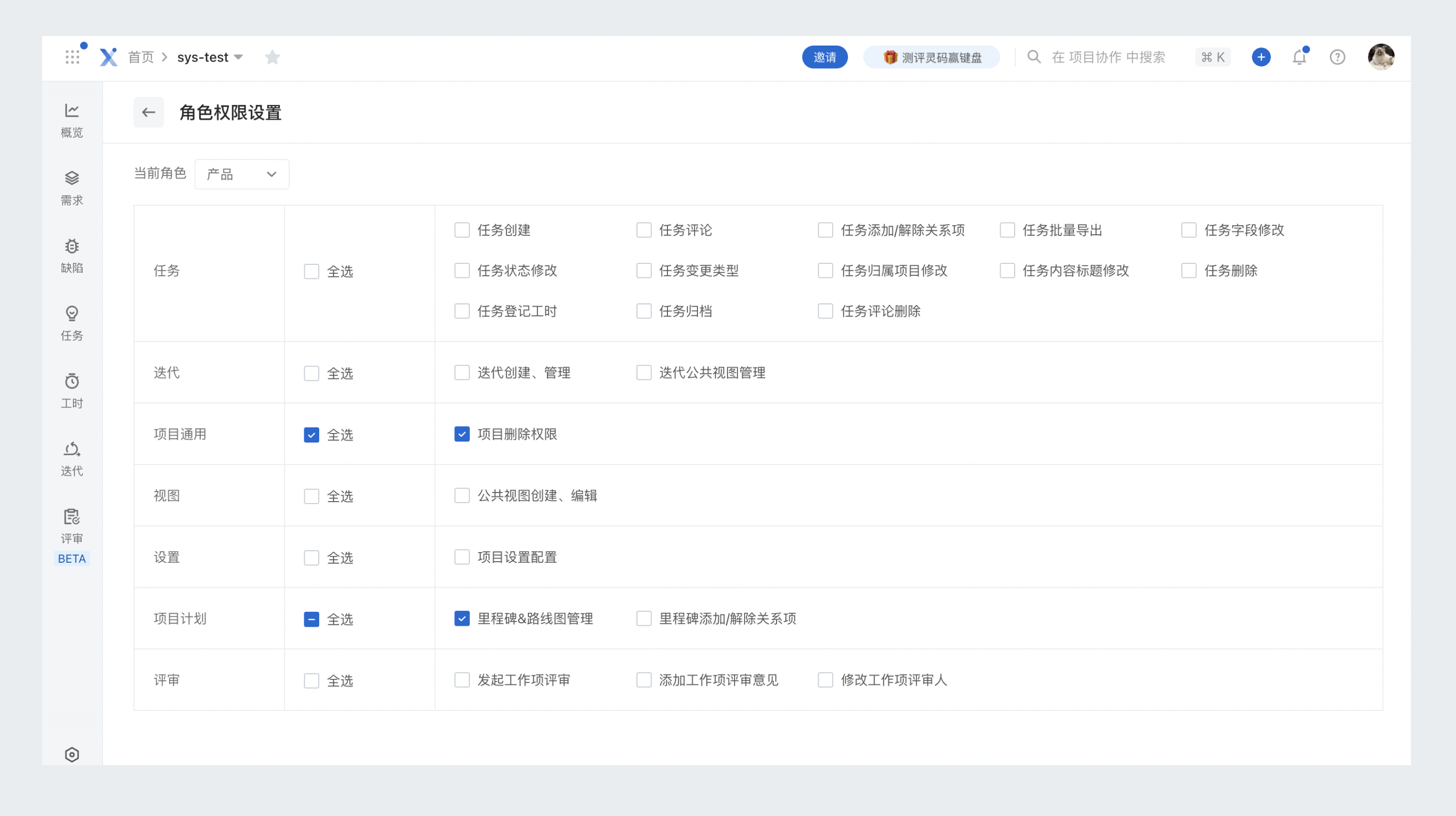Check 迭代公共视图管理 permission
Image resolution: width=1456 pixels, height=816 pixels.
pyautogui.click(x=644, y=372)
